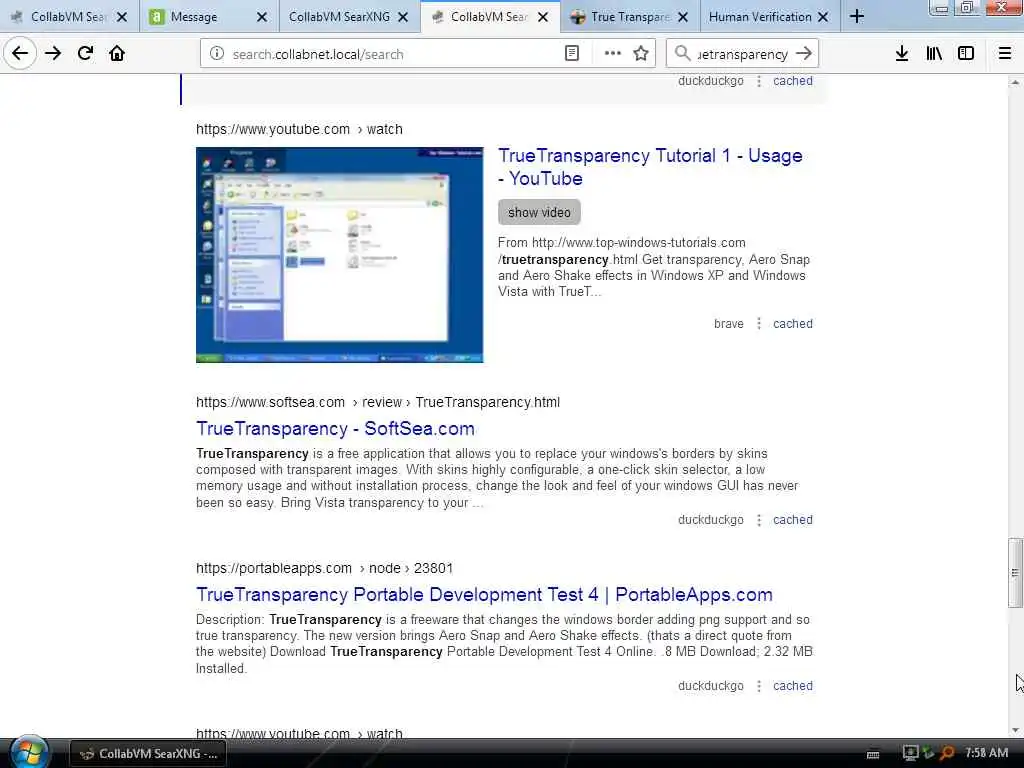Toggle the sidebar view icon
1024x768 pixels.
tap(966, 54)
